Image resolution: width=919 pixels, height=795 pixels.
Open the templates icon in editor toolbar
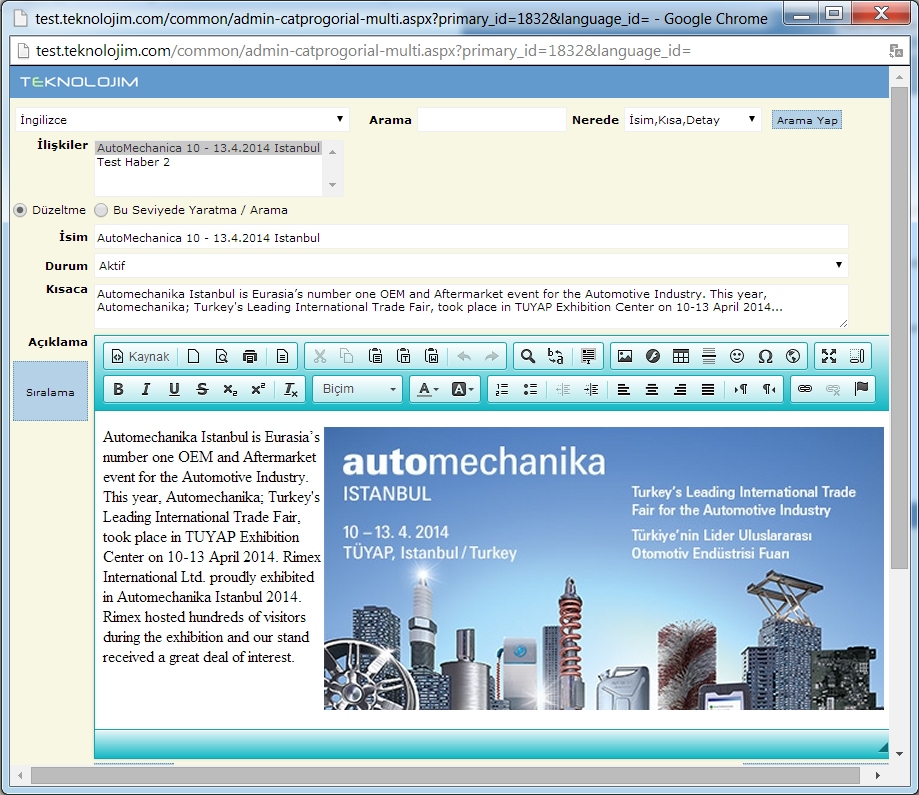tap(282, 356)
